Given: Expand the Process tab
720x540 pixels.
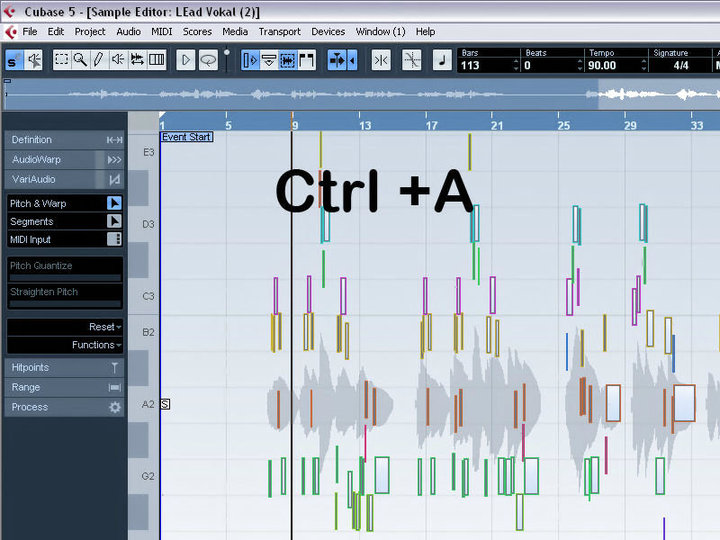Looking at the screenshot, I should (x=64, y=407).
